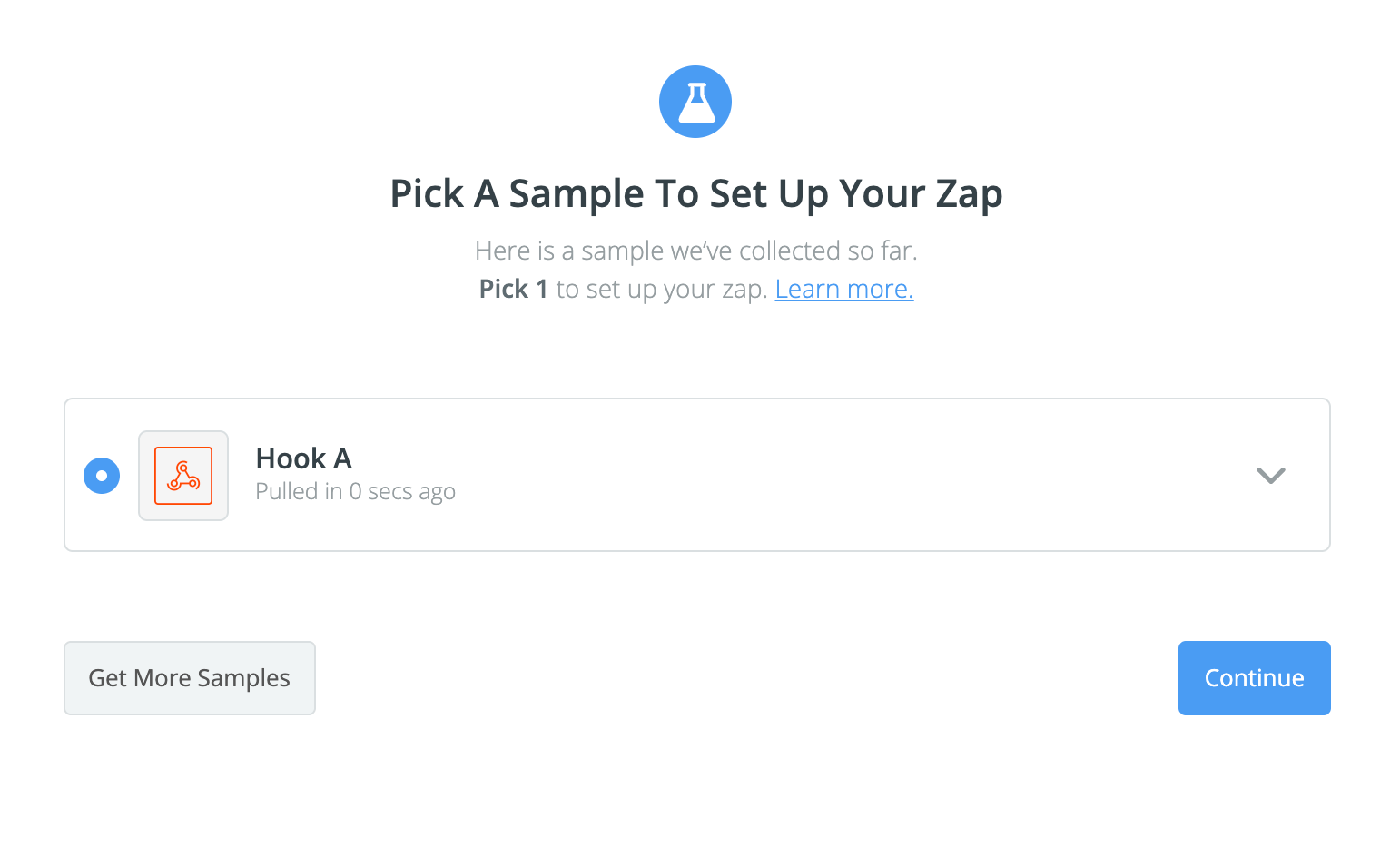Click the 'Pulled in 0 secs ago' text
The width and height of the screenshot is (1400, 857).
[x=355, y=491]
